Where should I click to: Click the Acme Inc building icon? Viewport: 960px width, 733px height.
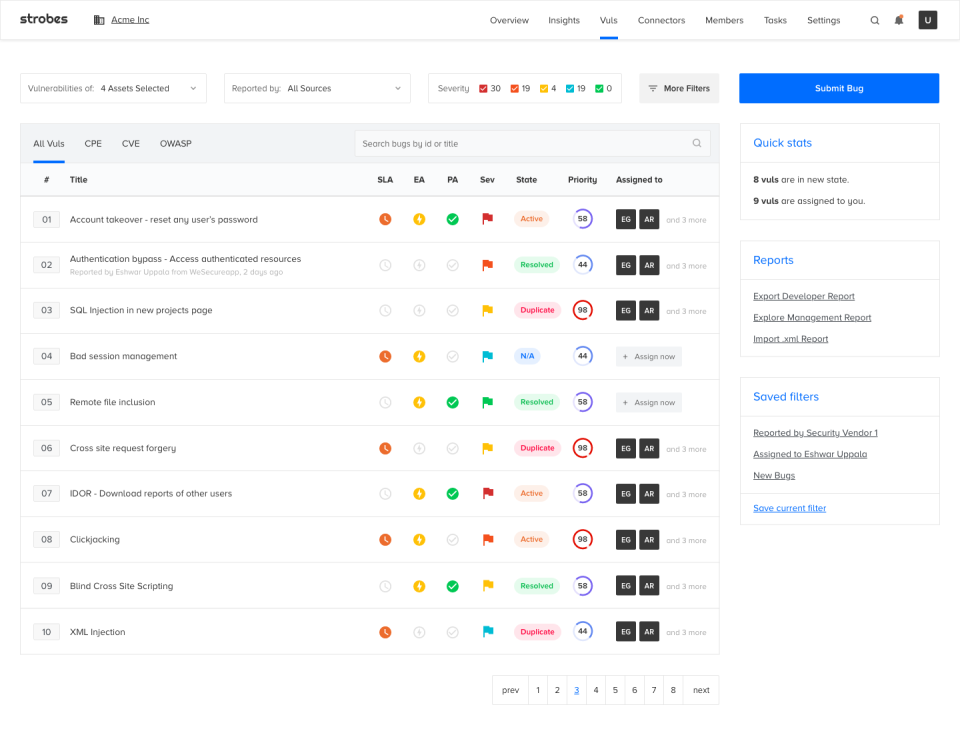99,20
